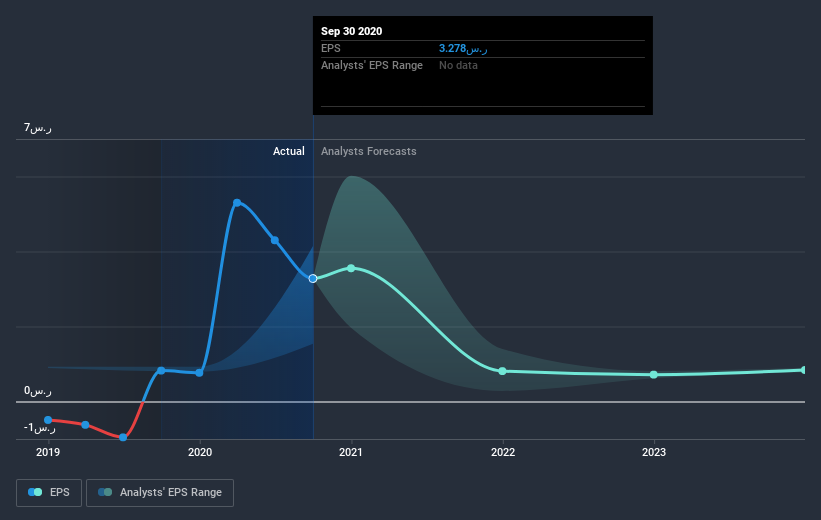
Task: Click the Actual label
Action: coord(289,151)
